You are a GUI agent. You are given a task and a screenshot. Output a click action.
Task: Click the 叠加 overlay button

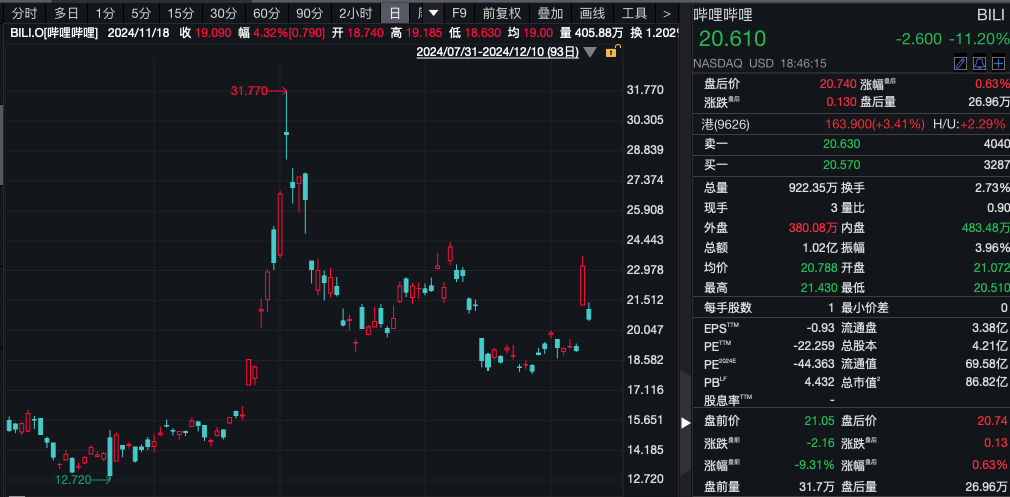550,13
